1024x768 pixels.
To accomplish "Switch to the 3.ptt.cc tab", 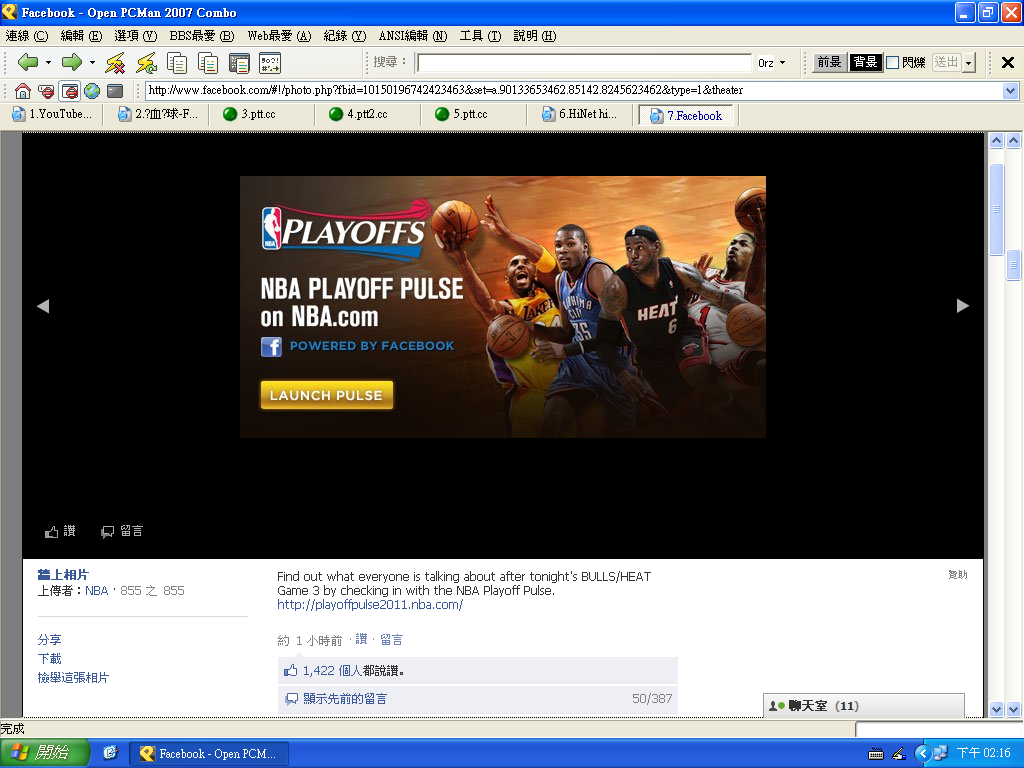I will coord(259,114).
